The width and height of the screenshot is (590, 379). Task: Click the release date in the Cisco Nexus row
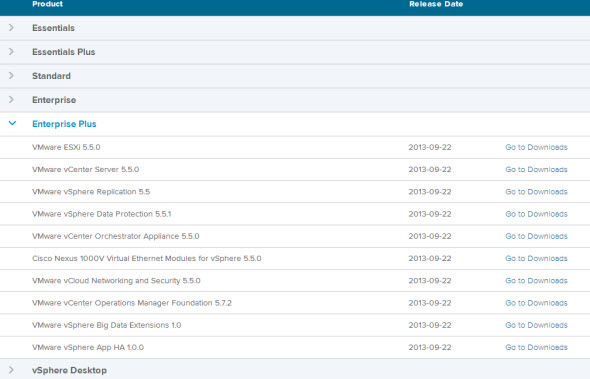pos(430,258)
